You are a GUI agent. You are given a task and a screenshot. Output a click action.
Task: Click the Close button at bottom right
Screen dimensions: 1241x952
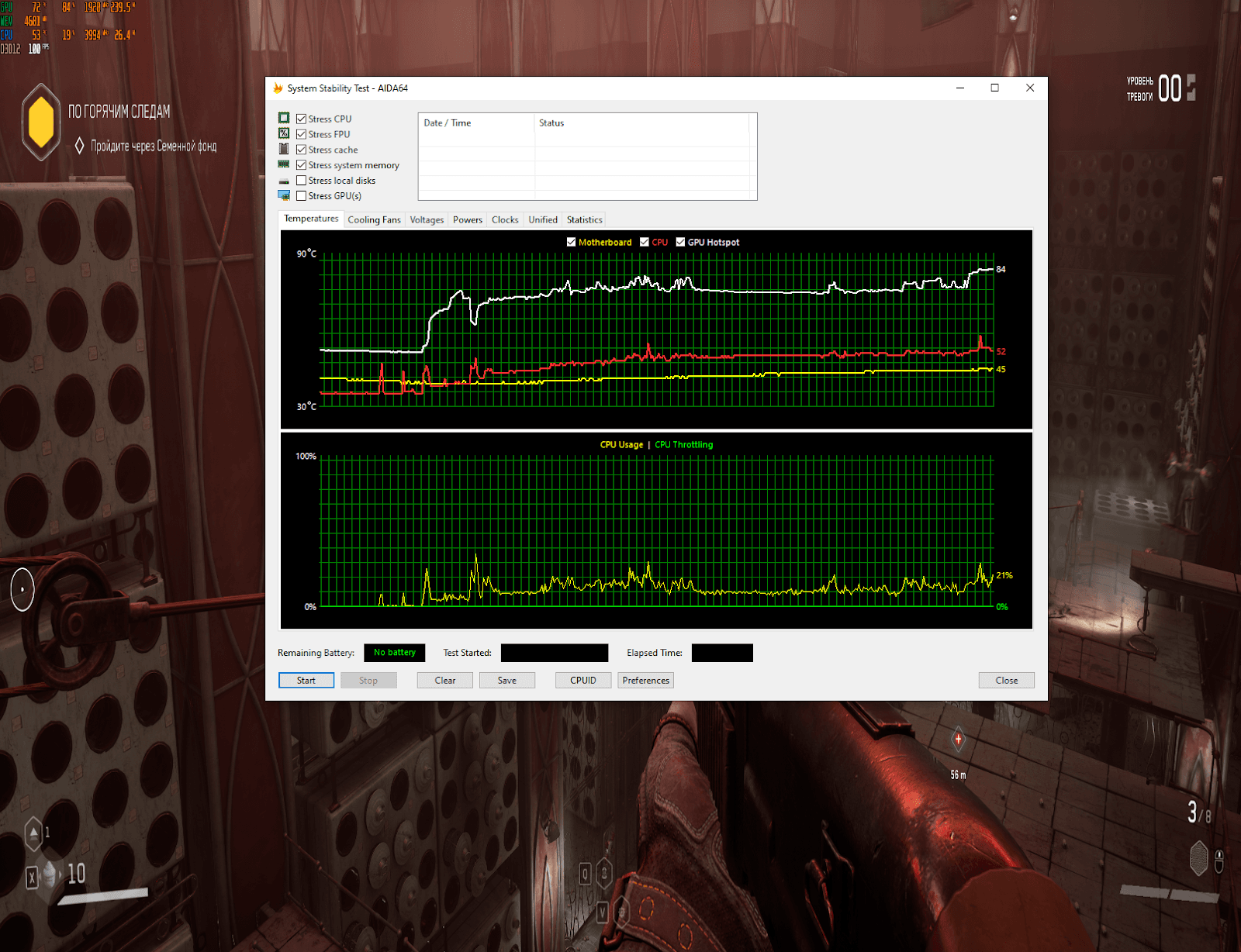pos(1007,680)
